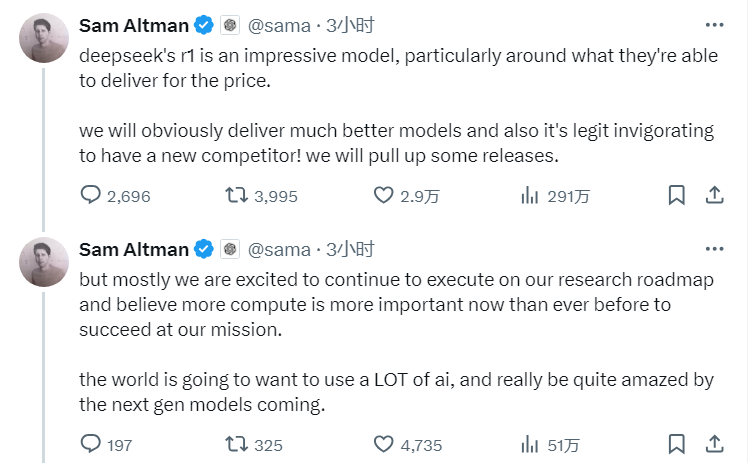
Task: Reply to the deepseek r1 tweet
Action: click(91, 196)
